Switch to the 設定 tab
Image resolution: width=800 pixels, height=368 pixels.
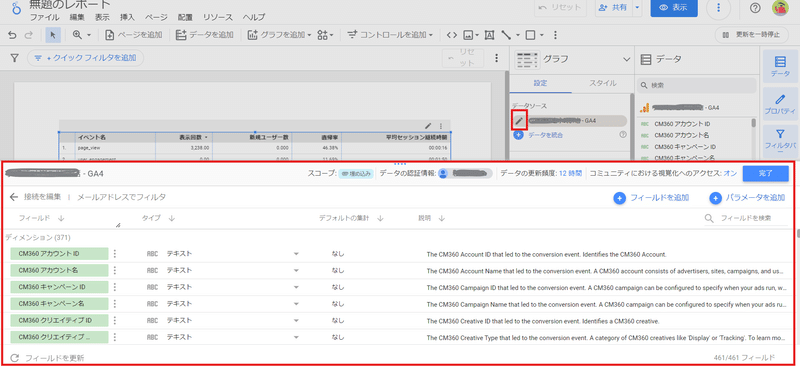(540, 83)
